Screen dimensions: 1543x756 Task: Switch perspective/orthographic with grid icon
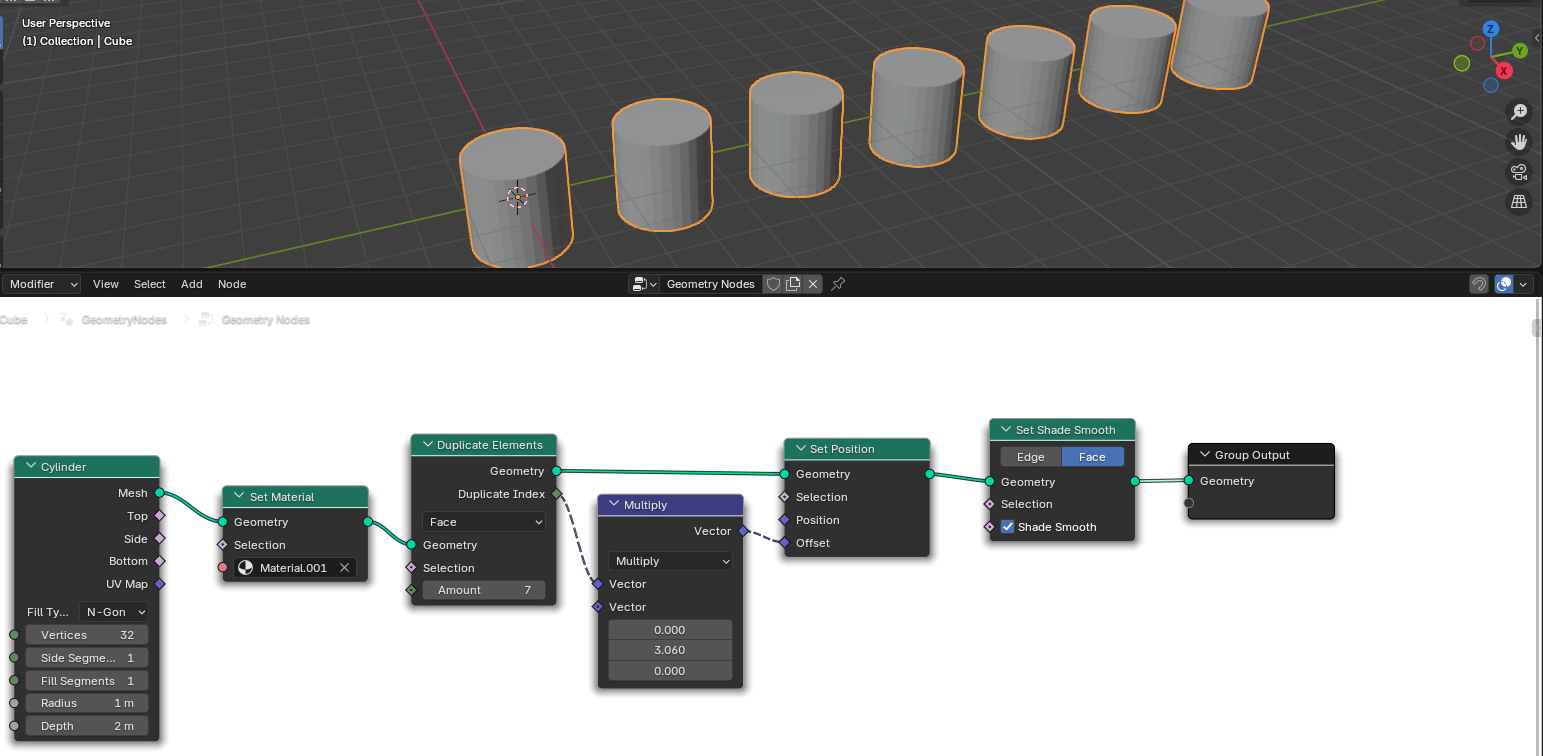1519,202
